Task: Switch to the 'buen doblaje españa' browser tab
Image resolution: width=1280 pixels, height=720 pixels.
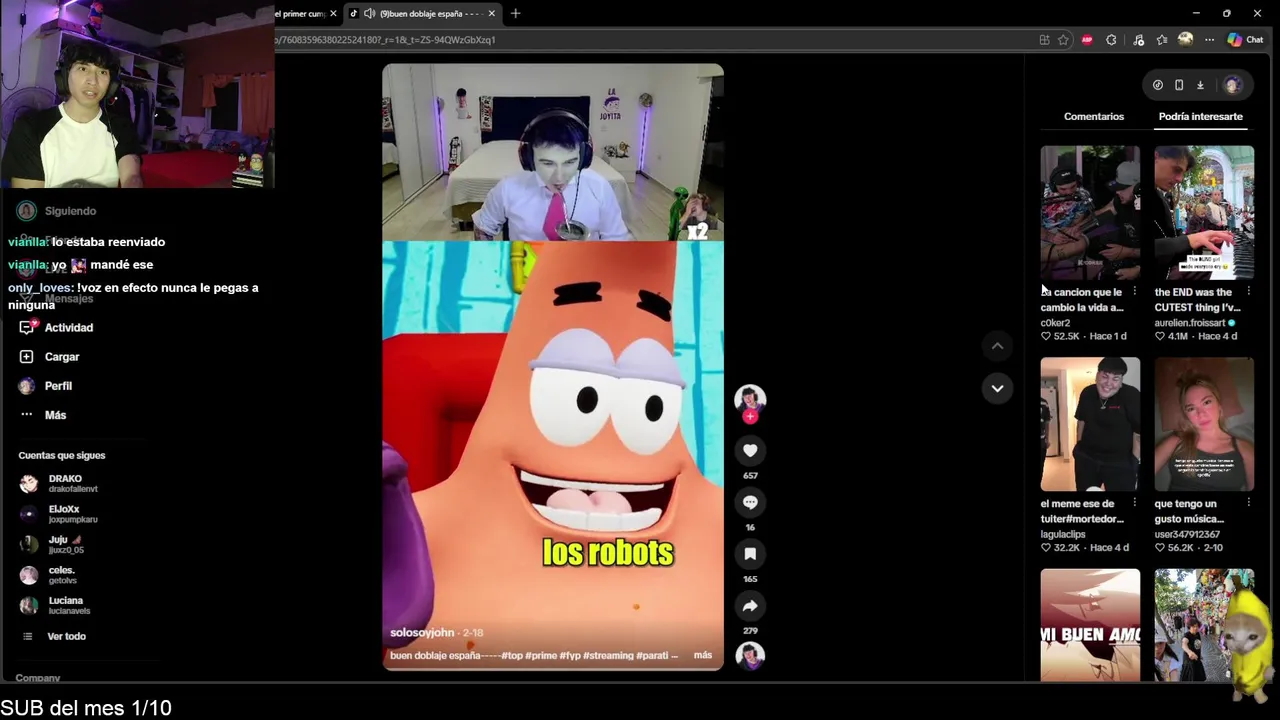Action: tap(421, 13)
